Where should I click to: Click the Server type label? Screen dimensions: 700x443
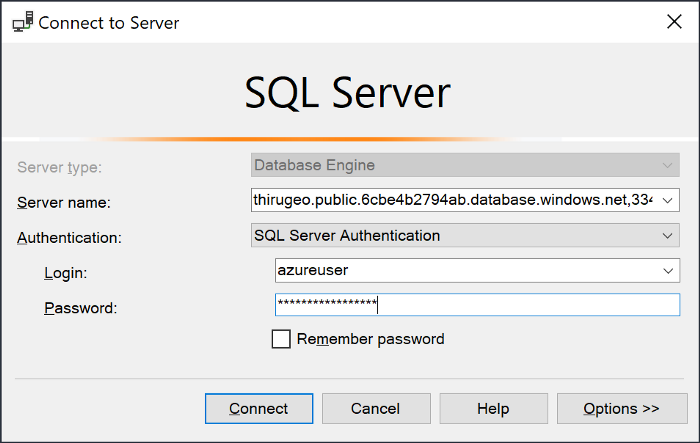(59, 167)
